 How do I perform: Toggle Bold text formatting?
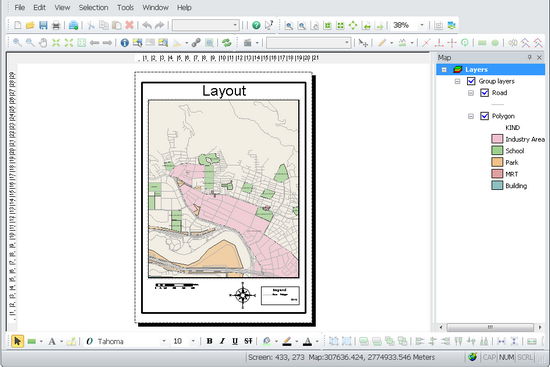209,341
